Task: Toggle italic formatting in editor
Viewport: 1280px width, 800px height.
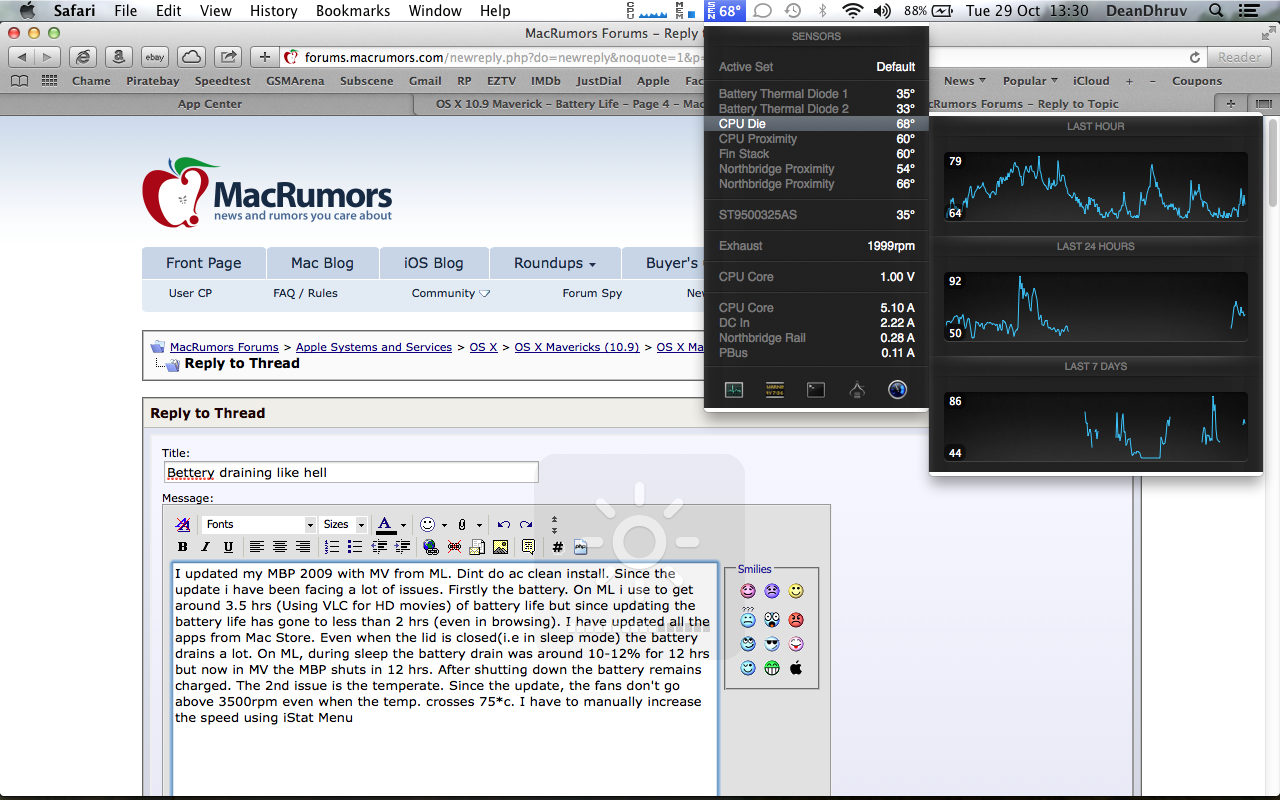Action: (205, 547)
